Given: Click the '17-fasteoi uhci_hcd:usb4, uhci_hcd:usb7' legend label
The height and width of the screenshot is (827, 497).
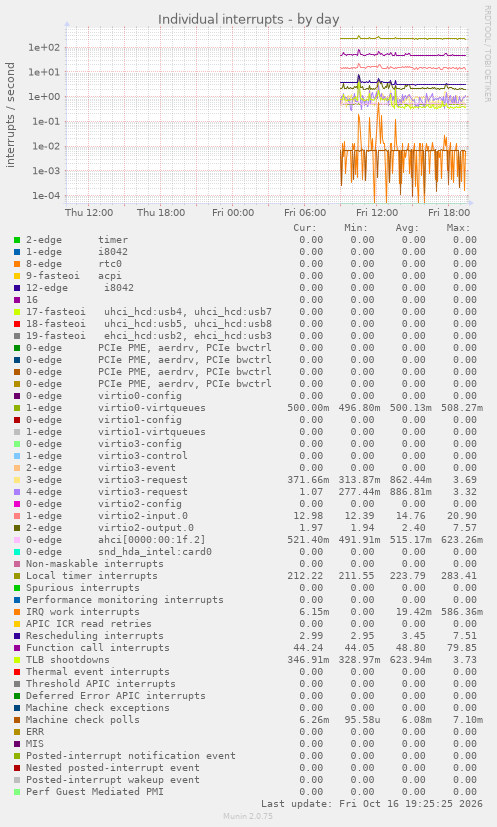Looking at the screenshot, I should pos(149,312).
